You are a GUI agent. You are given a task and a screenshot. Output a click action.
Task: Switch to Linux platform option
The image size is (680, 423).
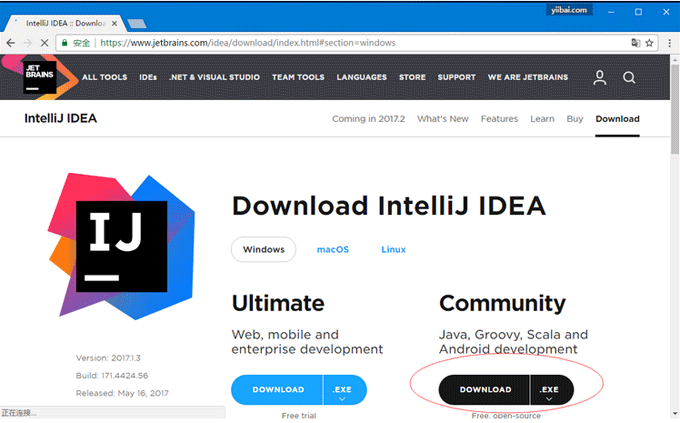393,249
